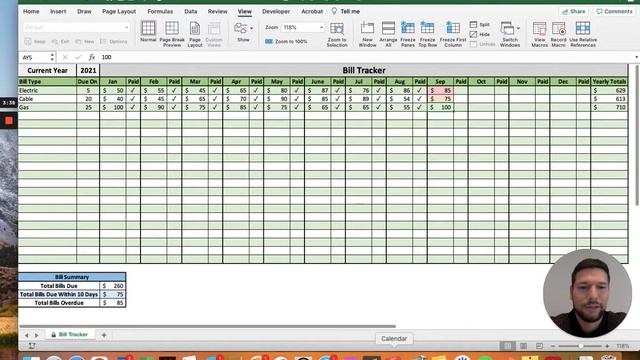Click the vertical scrollbar
The height and width of the screenshot is (360, 640).
point(637,135)
